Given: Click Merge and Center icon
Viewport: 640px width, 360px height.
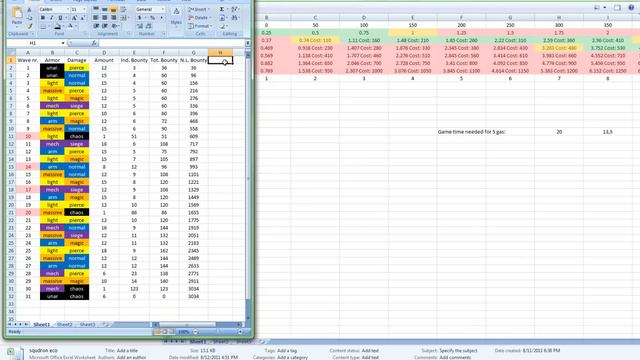Looking at the screenshot, I should point(124,18).
